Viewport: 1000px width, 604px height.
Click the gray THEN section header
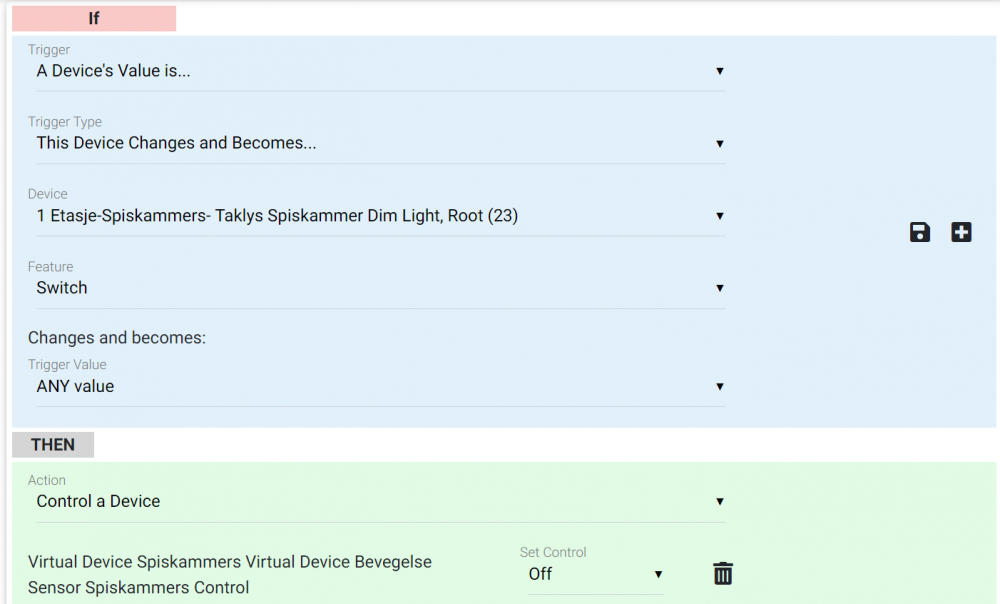click(53, 445)
